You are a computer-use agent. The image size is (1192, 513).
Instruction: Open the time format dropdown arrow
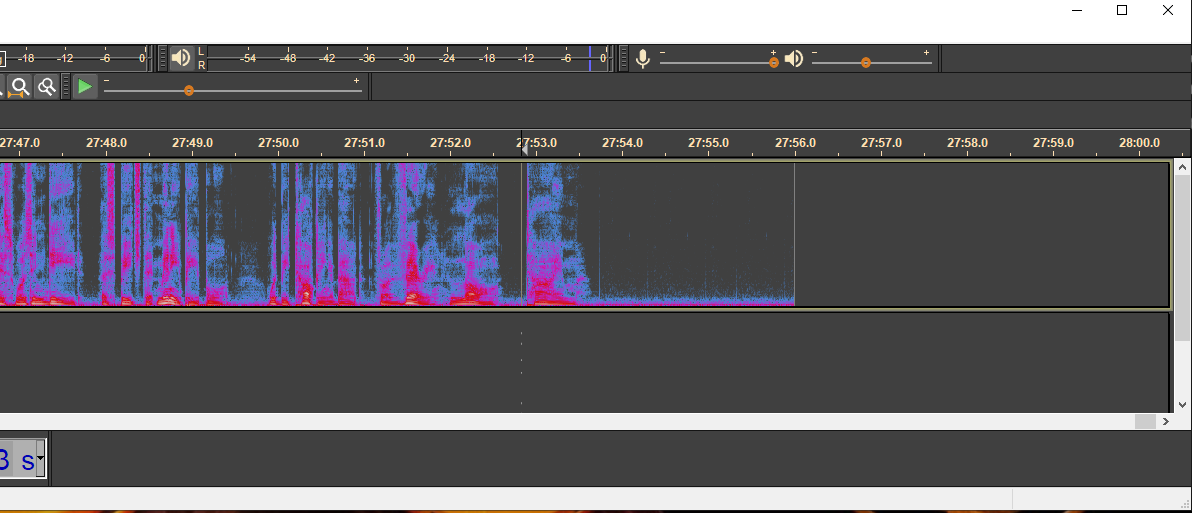tap(41, 458)
